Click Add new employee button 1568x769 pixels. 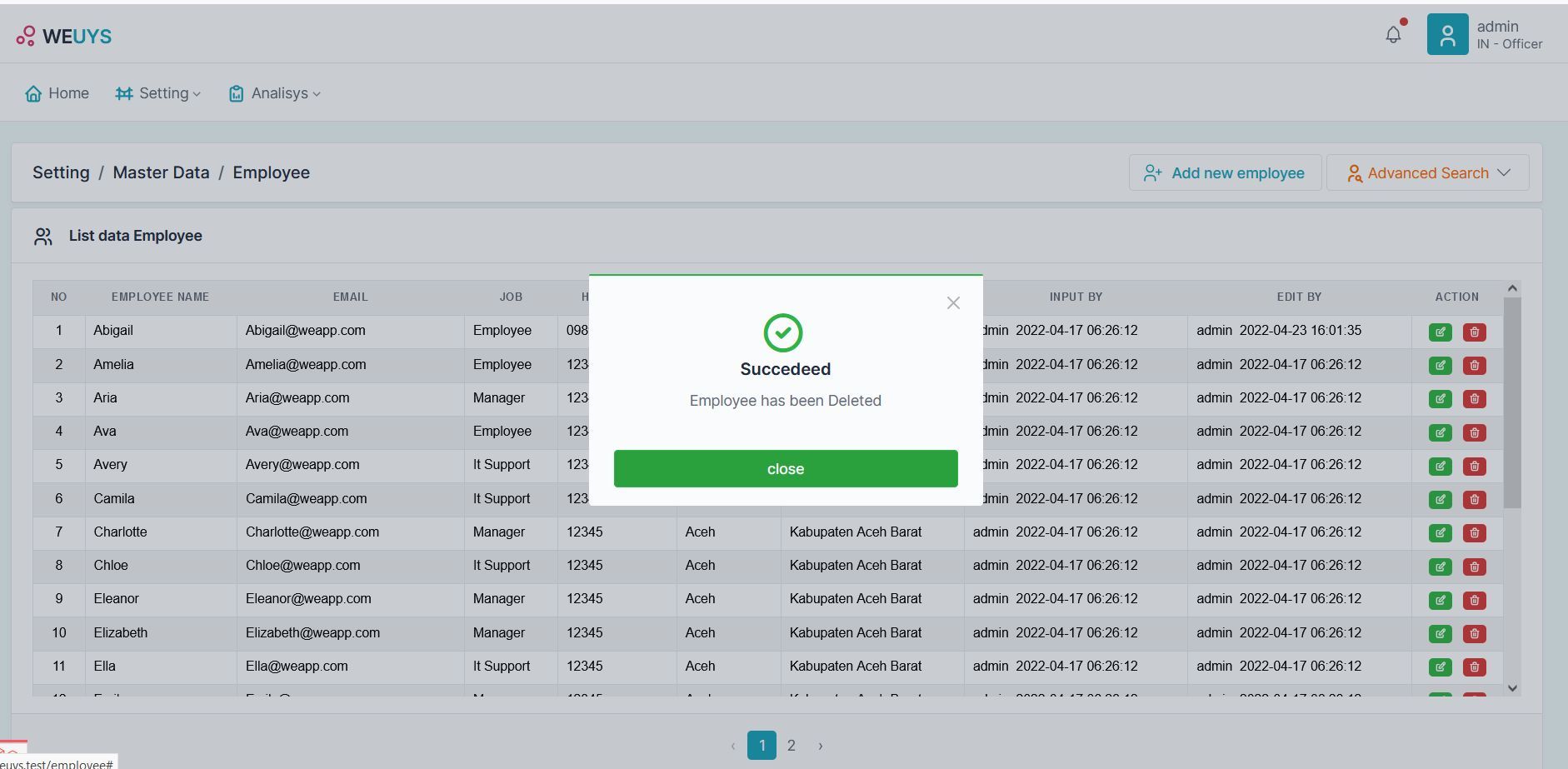tap(1225, 172)
